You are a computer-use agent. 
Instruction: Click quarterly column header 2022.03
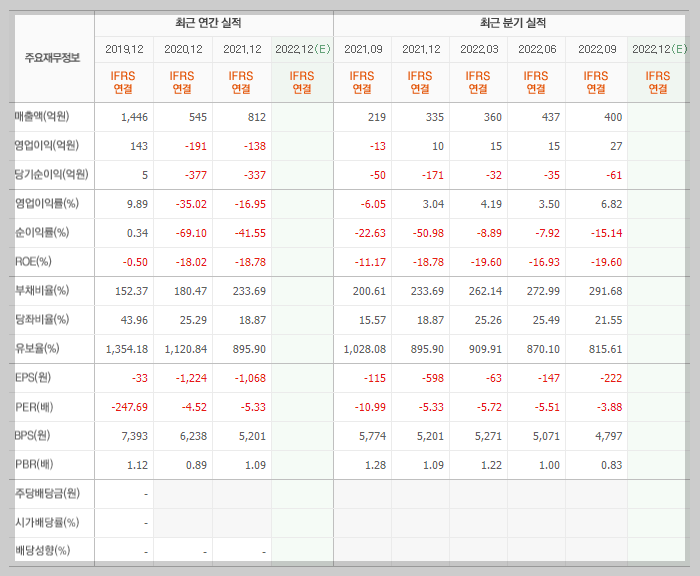[x=479, y=49]
